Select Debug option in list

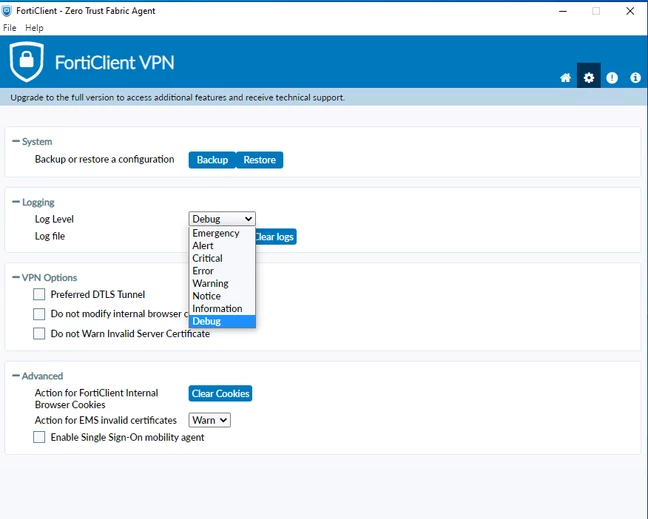222,321
